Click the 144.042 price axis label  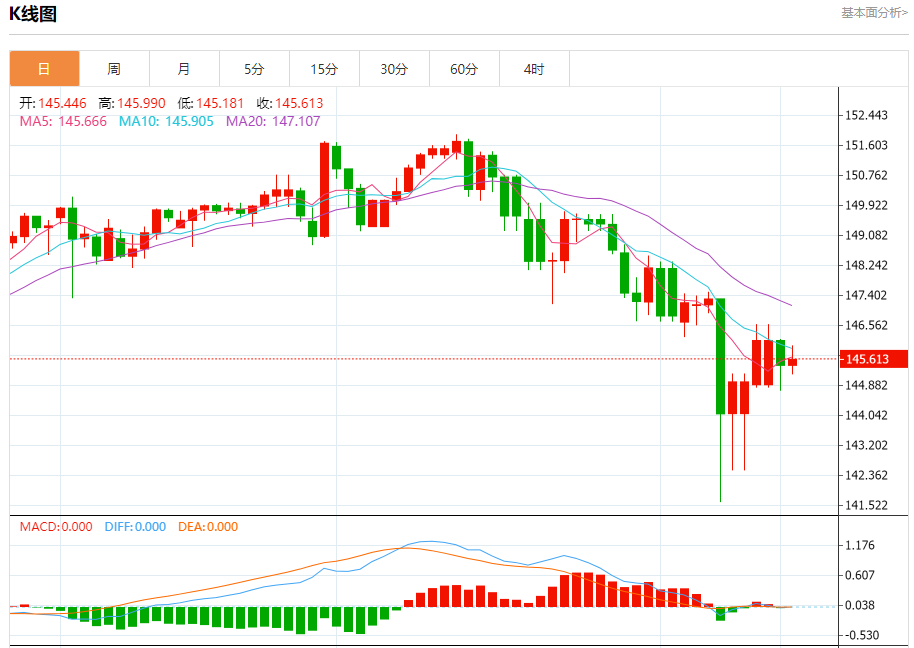tap(866, 415)
